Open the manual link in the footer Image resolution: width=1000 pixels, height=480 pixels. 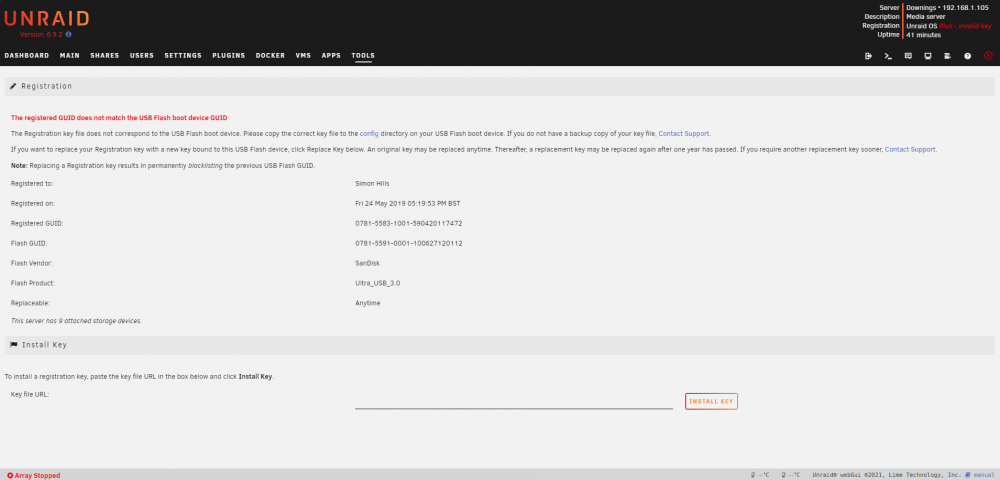[x=983, y=476]
